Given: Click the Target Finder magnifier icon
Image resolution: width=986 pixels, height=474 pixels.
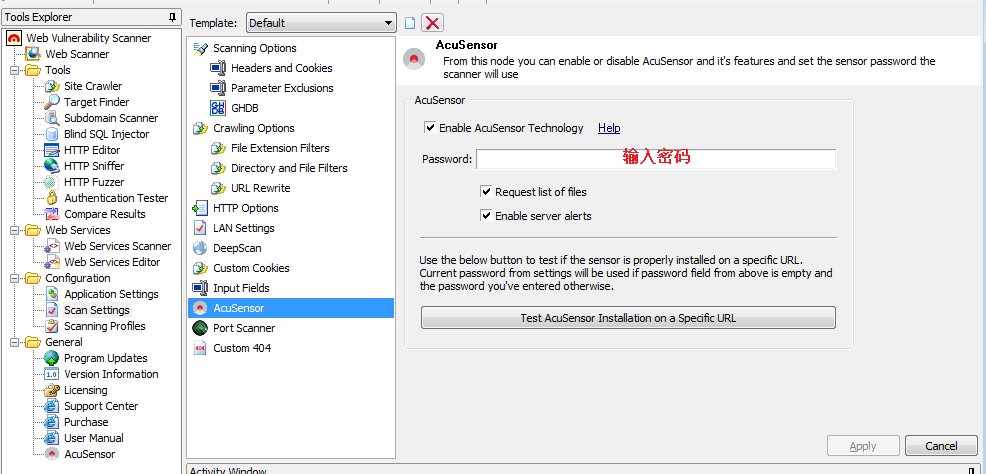Looking at the screenshot, I should 52,102.
